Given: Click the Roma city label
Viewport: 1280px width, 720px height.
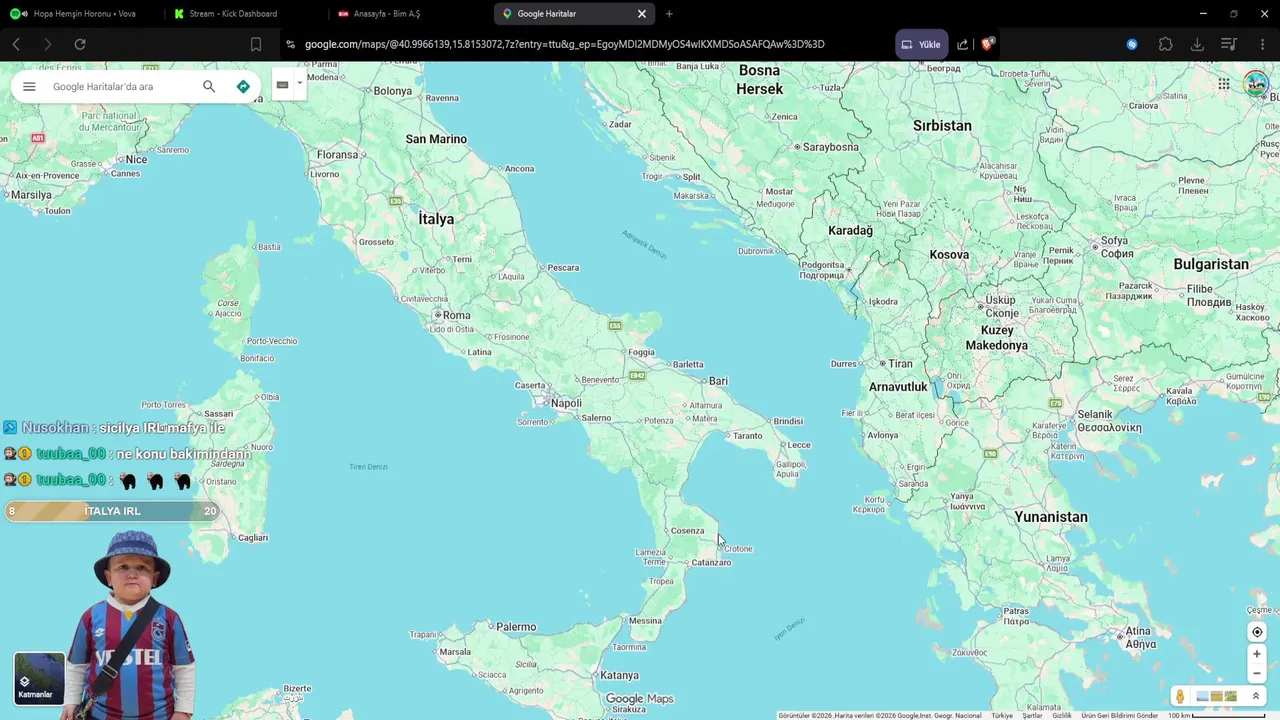Looking at the screenshot, I should (x=456, y=315).
